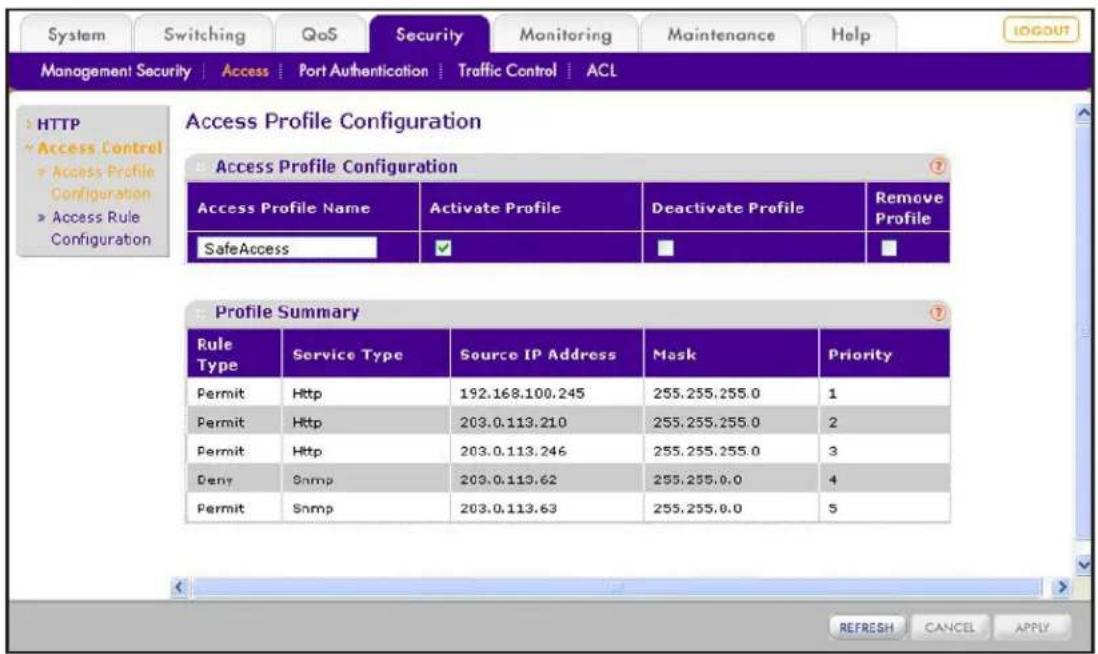Collapse the Access Control tree node
Screen dimensions: 1098x654
pos(29,148)
